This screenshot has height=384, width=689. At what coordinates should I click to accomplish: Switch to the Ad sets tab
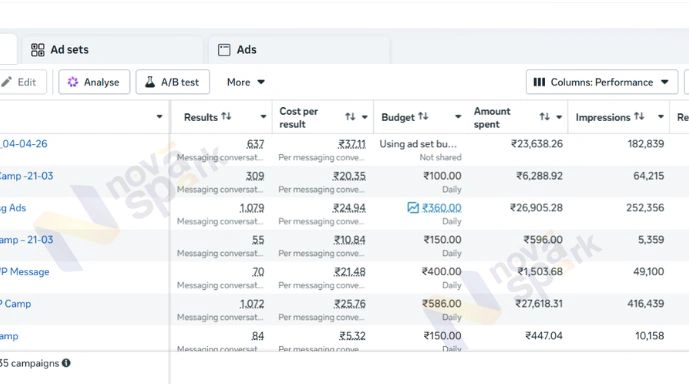coord(112,50)
